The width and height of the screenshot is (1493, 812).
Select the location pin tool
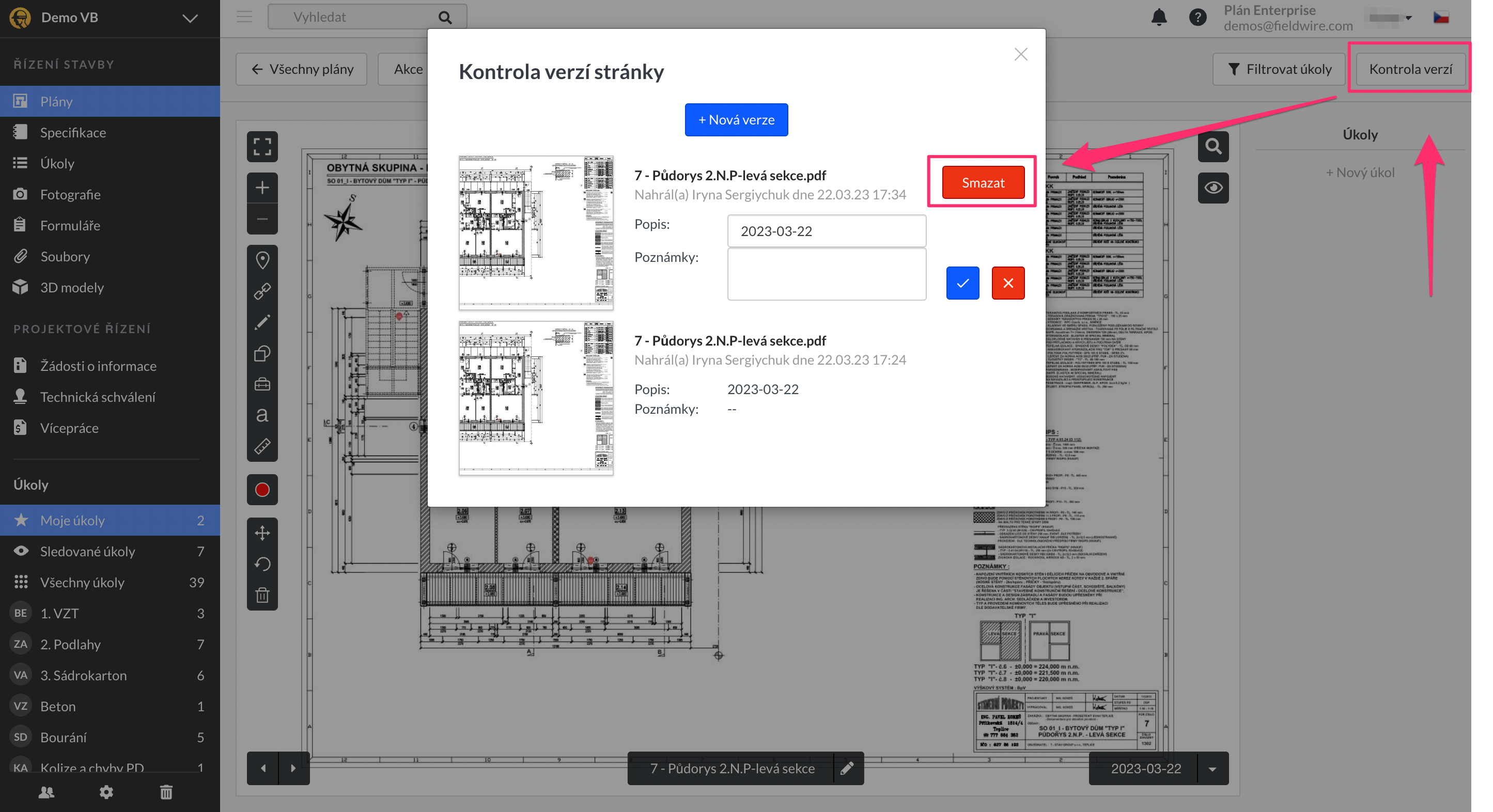tap(262, 260)
